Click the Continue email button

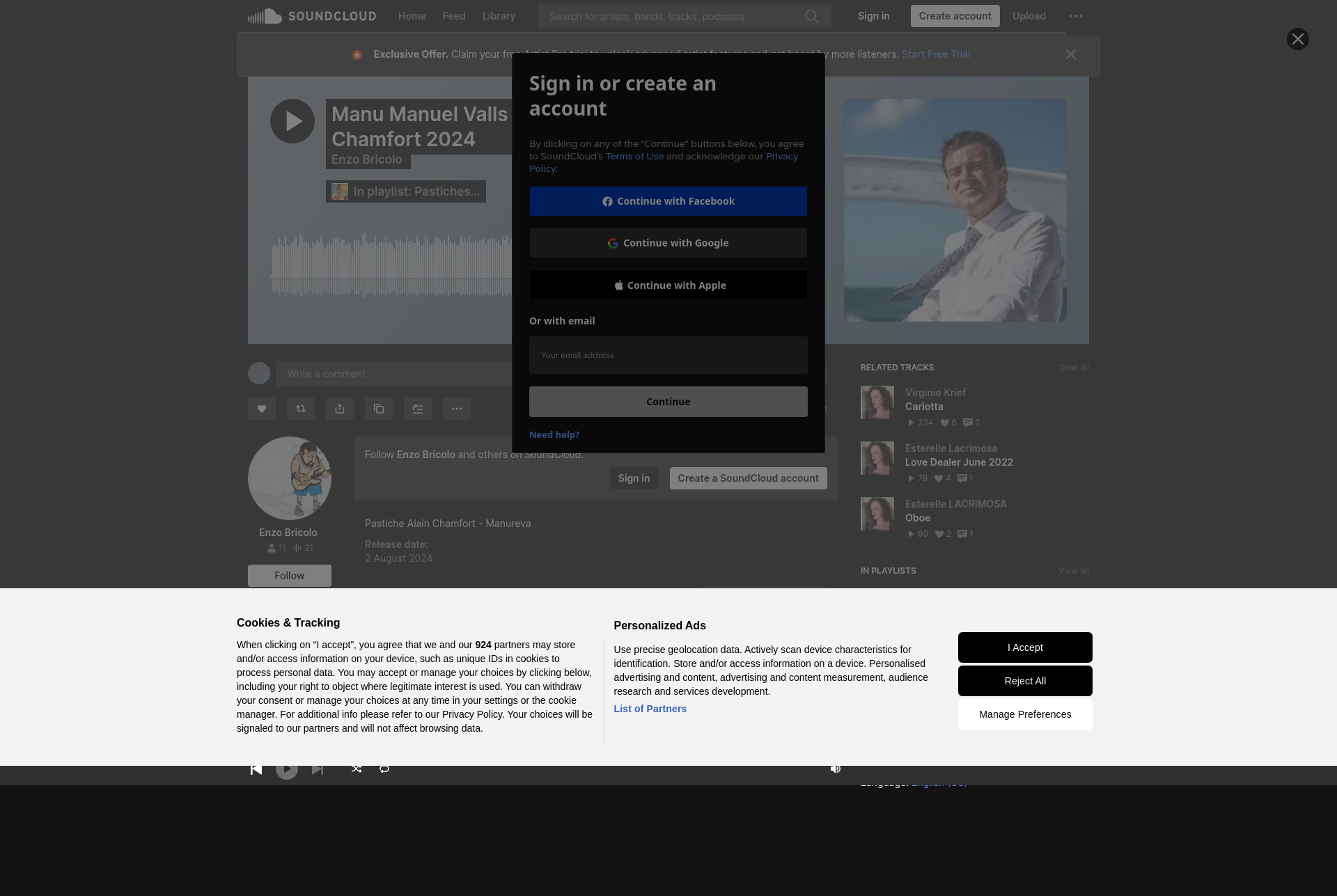pos(668,402)
